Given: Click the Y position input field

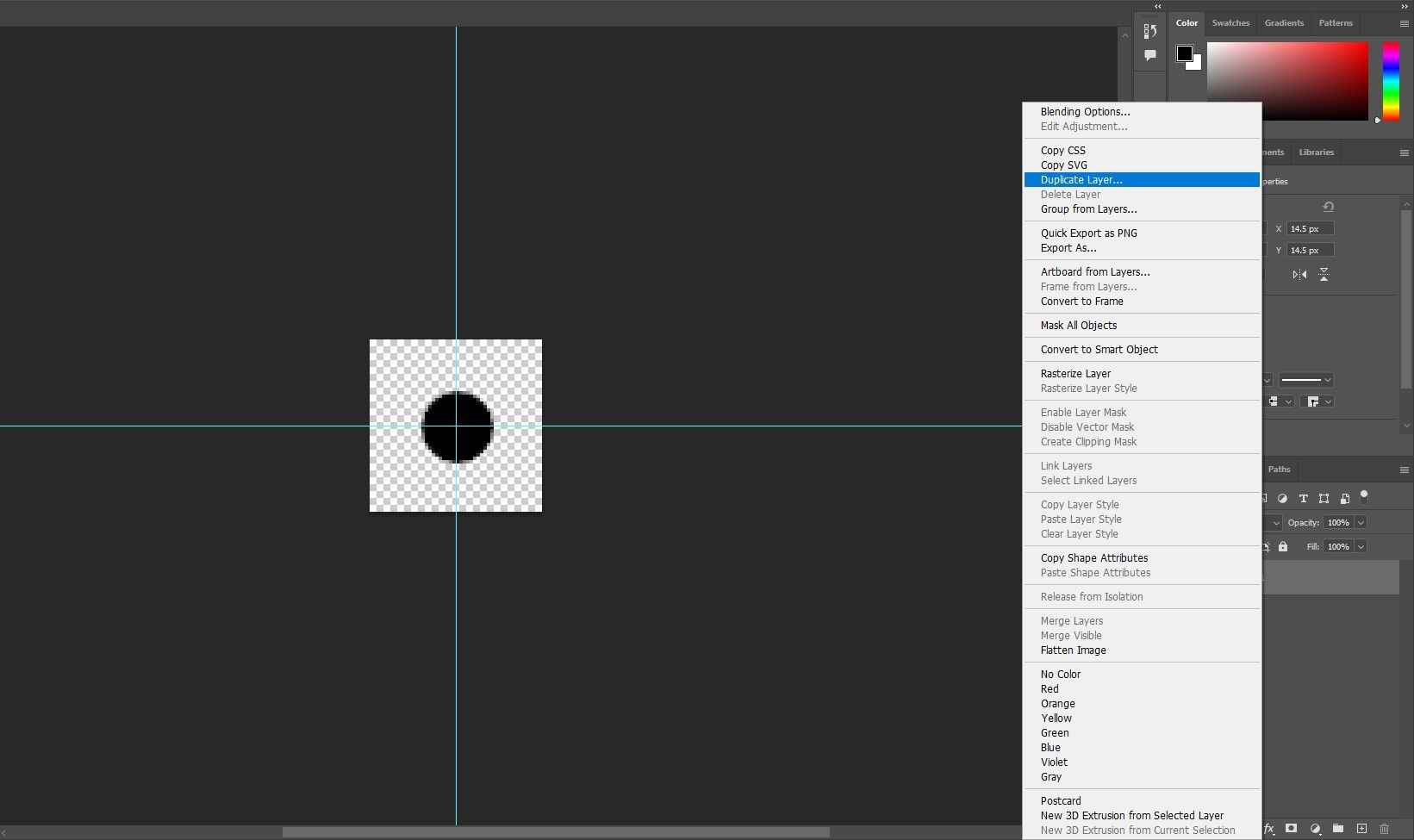Looking at the screenshot, I should pyautogui.click(x=1310, y=251).
